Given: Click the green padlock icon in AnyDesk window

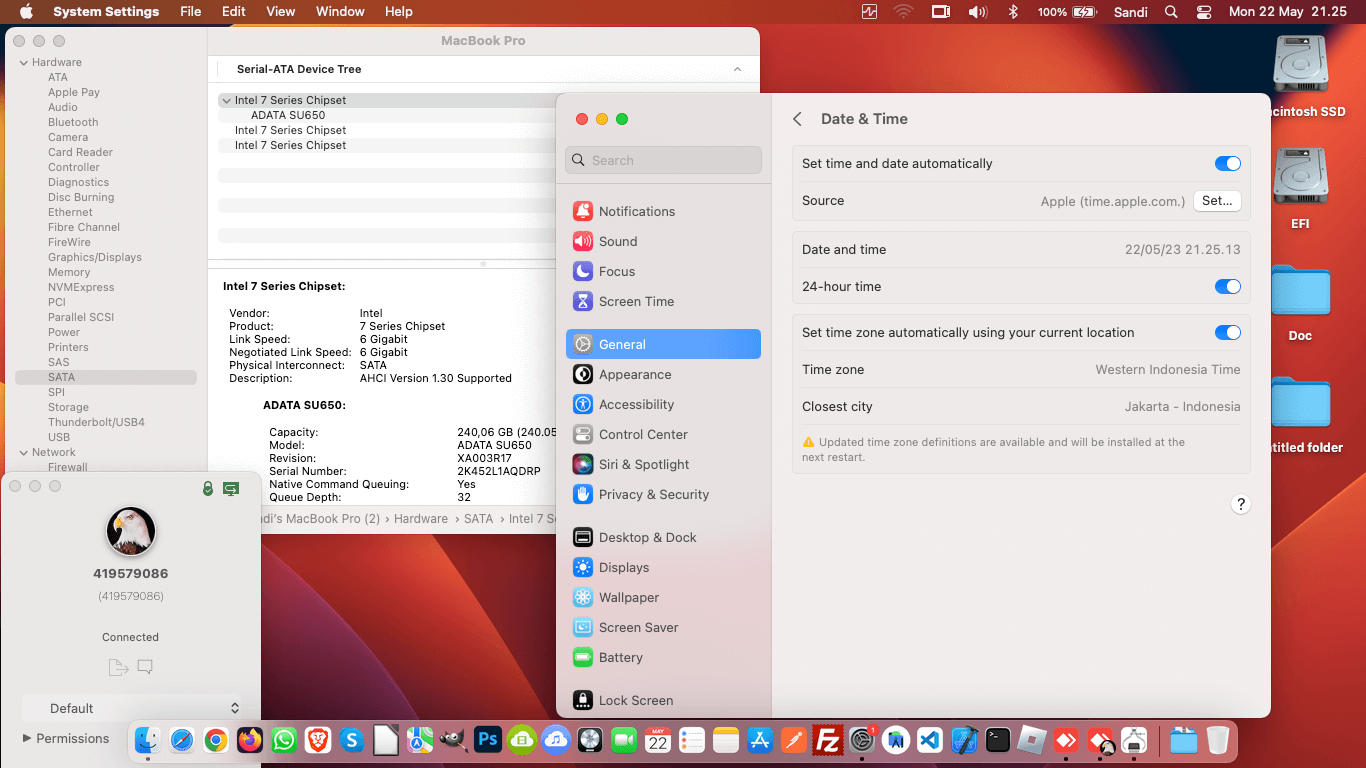Looking at the screenshot, I should 208,488.
